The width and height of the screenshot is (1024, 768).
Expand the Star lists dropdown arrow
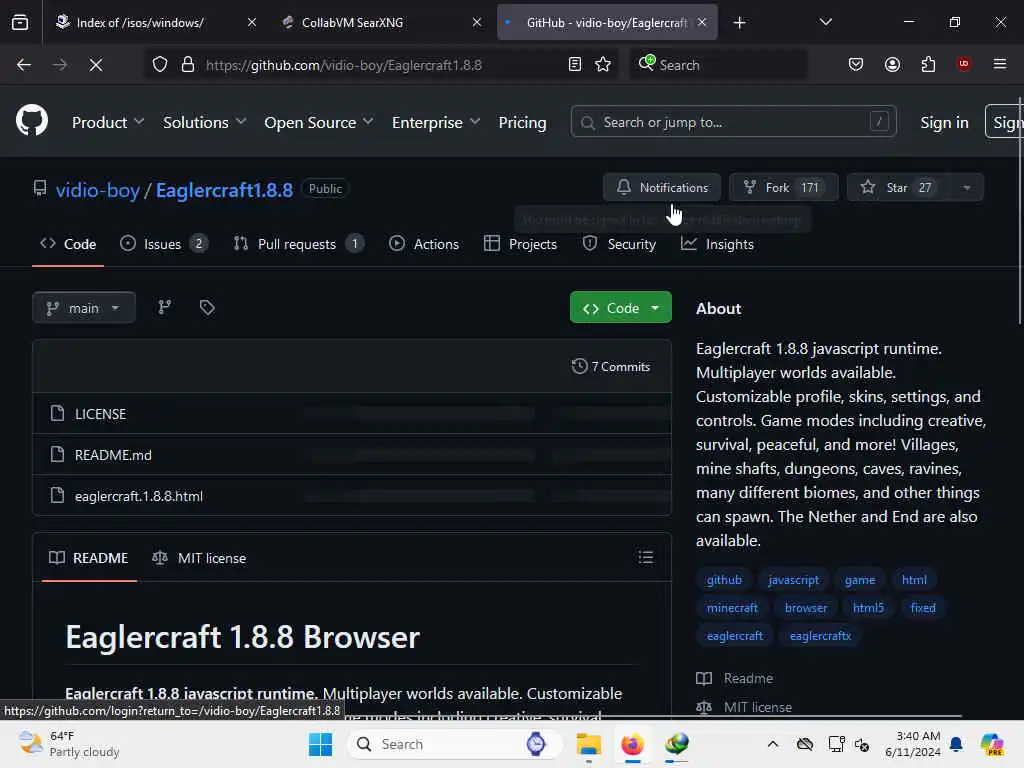pos(967,187)
